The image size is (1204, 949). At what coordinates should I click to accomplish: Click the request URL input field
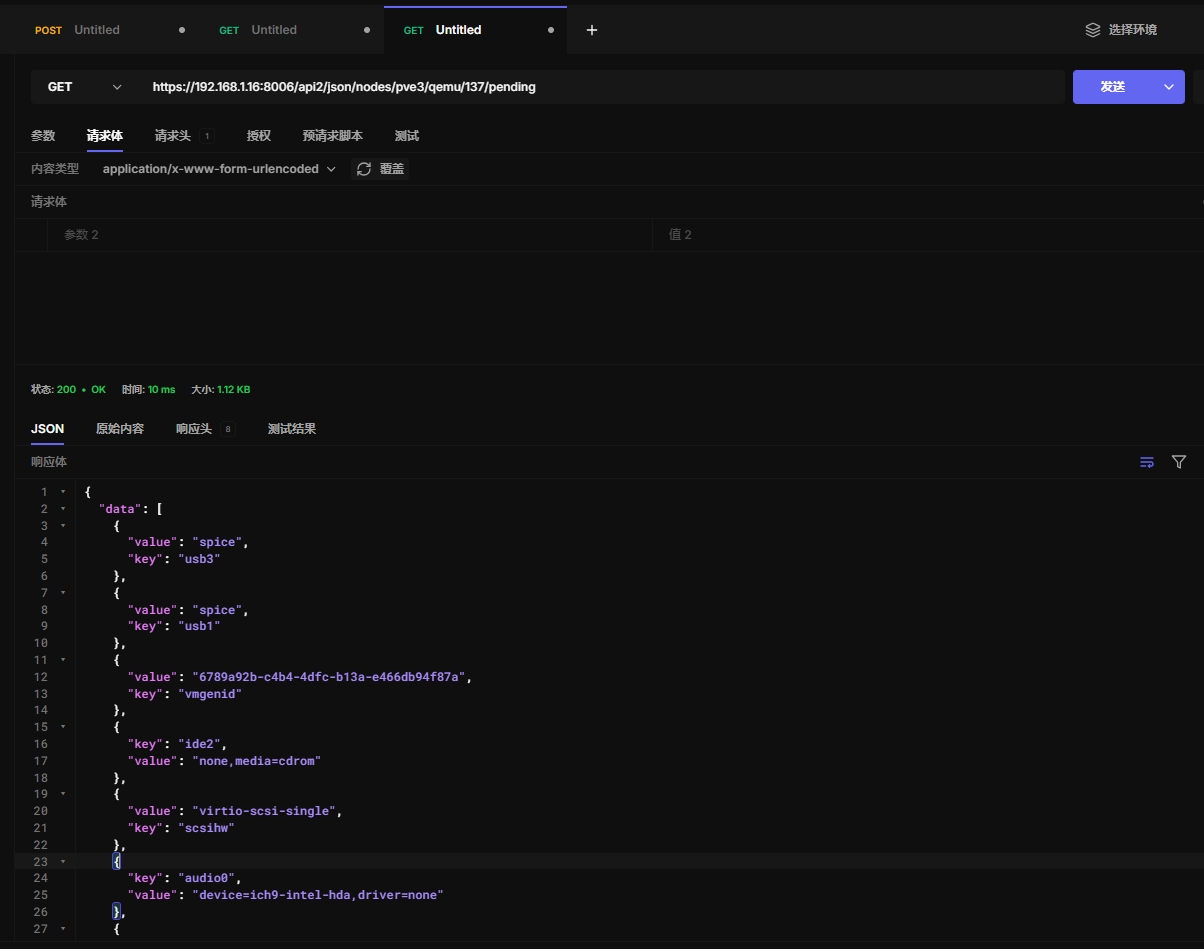pyautogui.click(x=600, y=87)
